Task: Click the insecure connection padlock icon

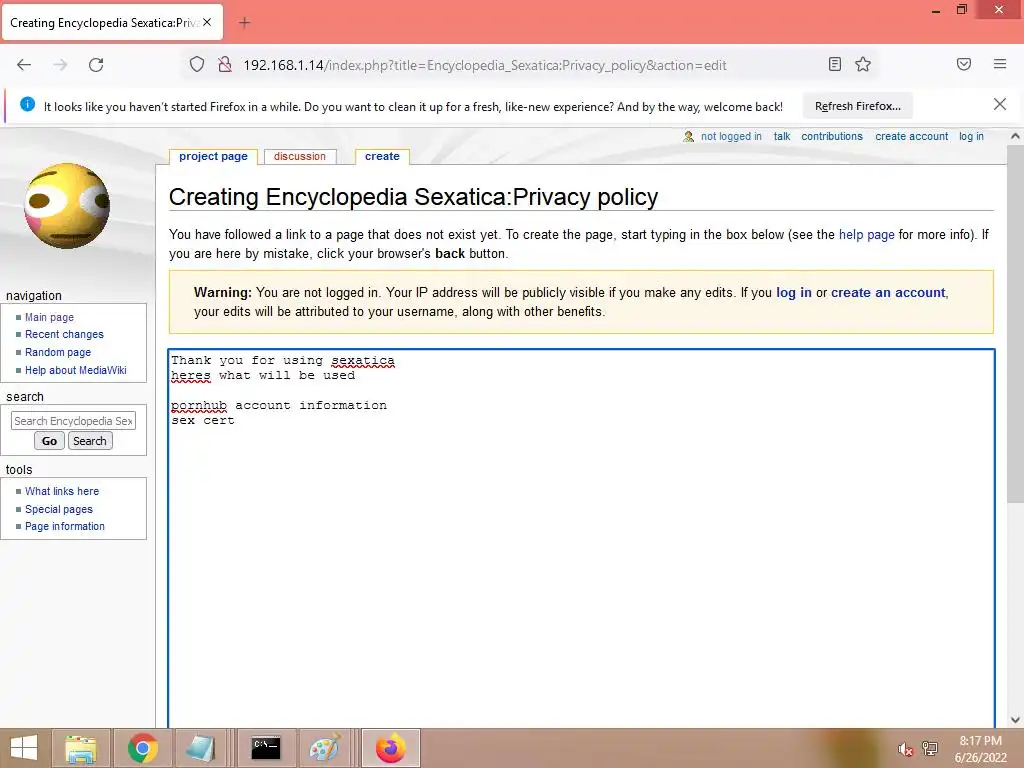Action: click(x=225, y=65)
